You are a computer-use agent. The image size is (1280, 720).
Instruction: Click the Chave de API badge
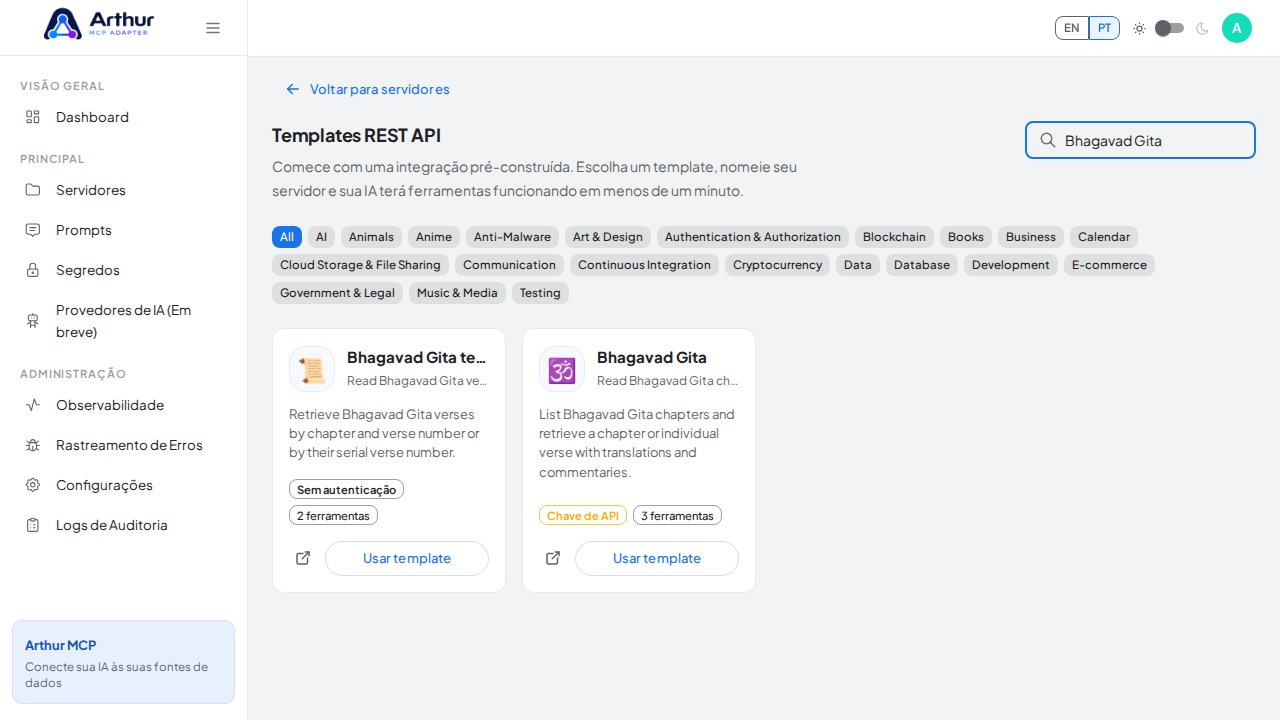coord(583,515)
